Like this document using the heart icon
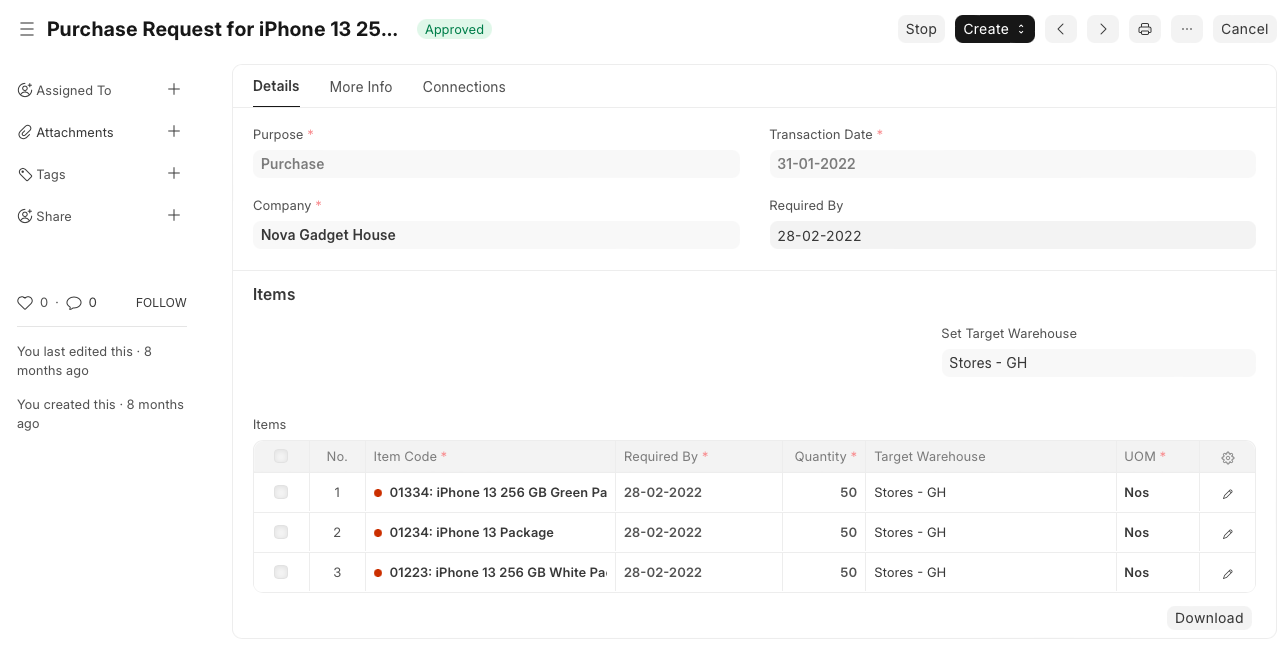The image size is (1287, 656). click(25, 302)
